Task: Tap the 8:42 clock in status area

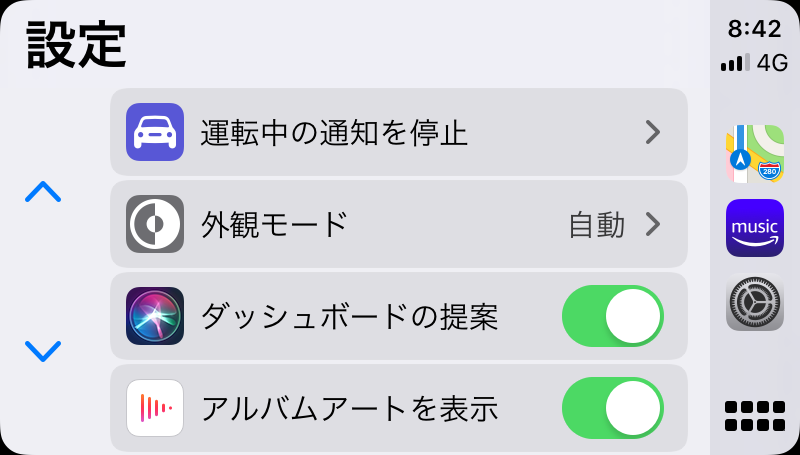Action: 755,29
